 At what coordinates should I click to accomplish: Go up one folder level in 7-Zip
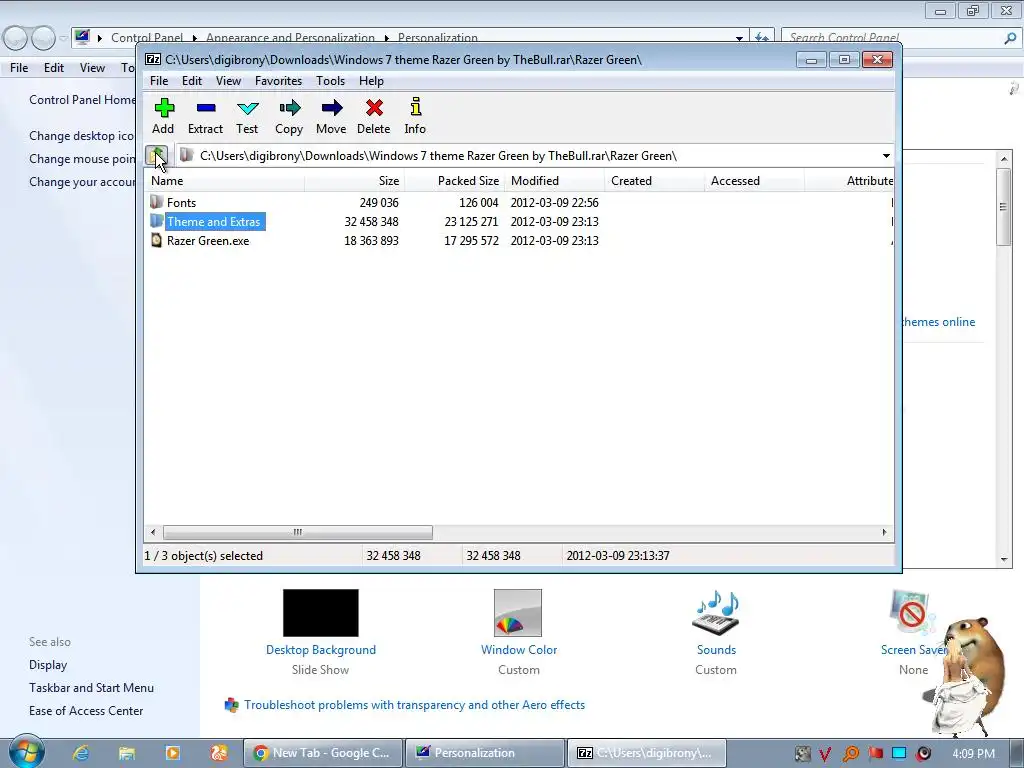point(157,155)
